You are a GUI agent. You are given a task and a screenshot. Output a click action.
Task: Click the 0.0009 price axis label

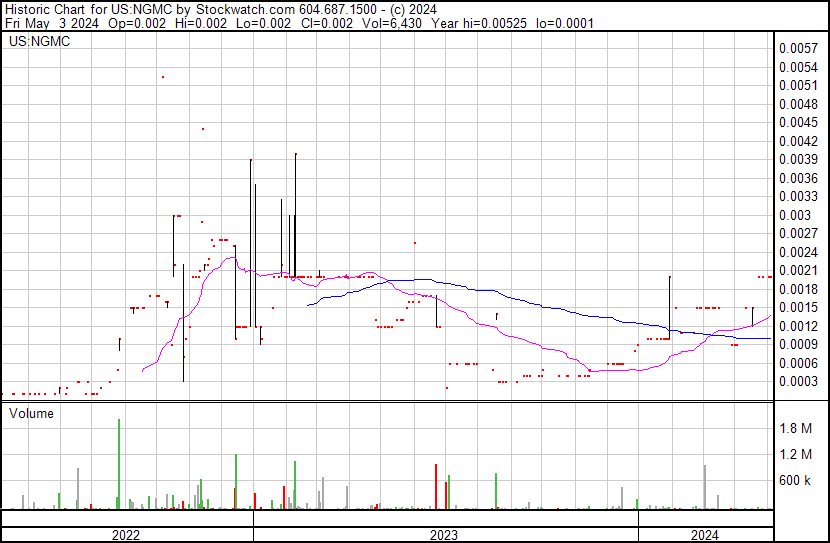798,345
